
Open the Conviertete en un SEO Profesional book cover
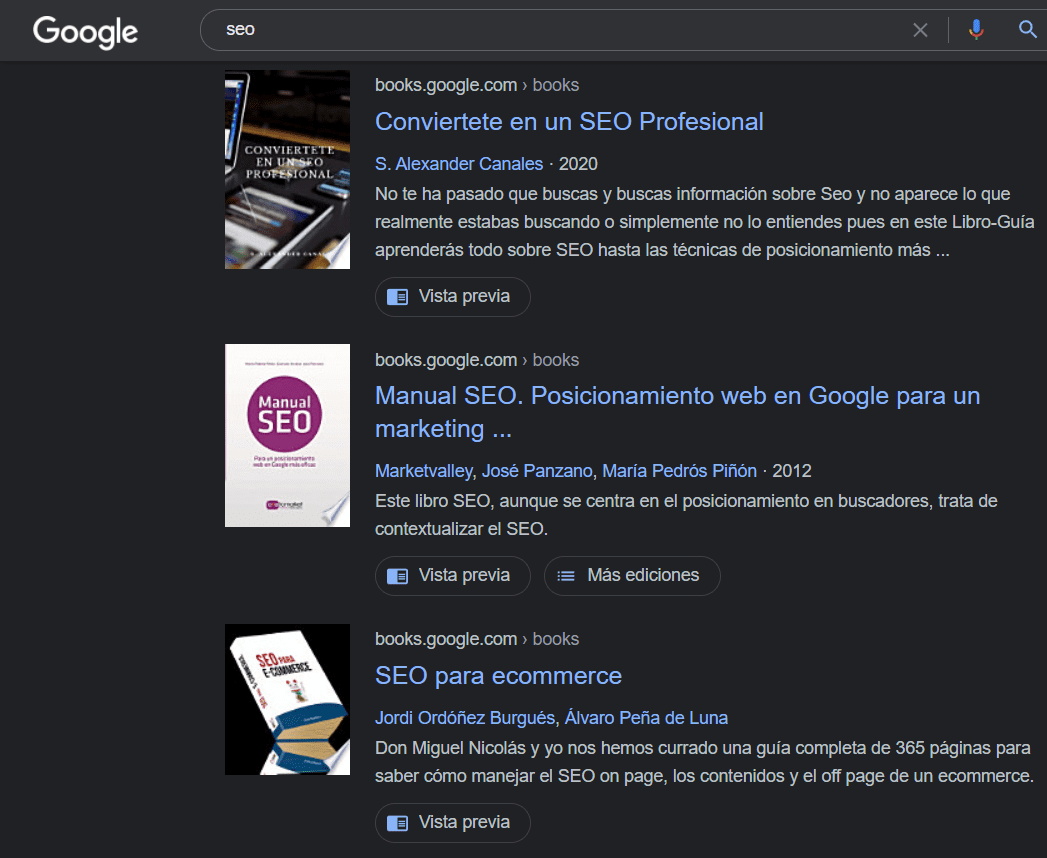(x=287, y=170)
